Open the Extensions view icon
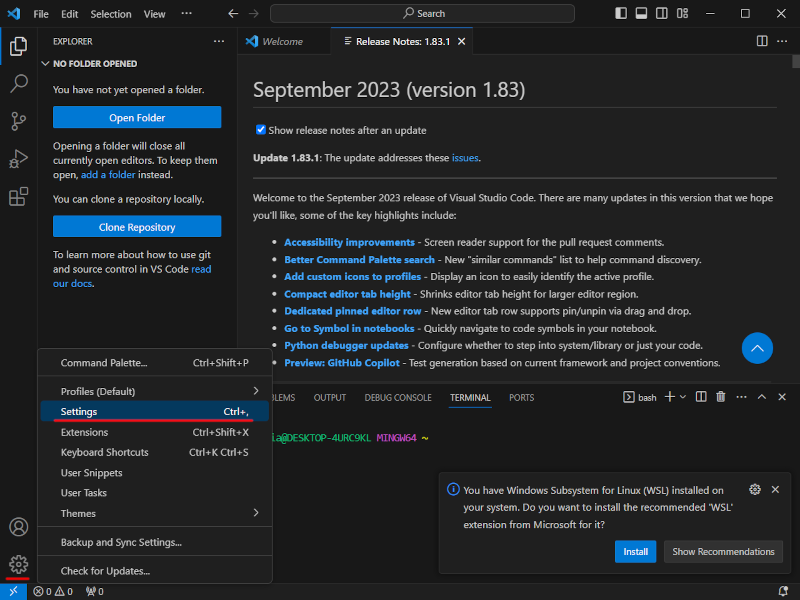Screen dimensions: 800x600 coord(18,196)
